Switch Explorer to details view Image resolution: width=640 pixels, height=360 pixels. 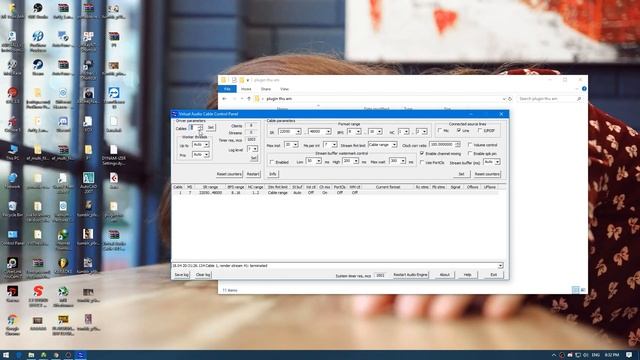(576, 290)
